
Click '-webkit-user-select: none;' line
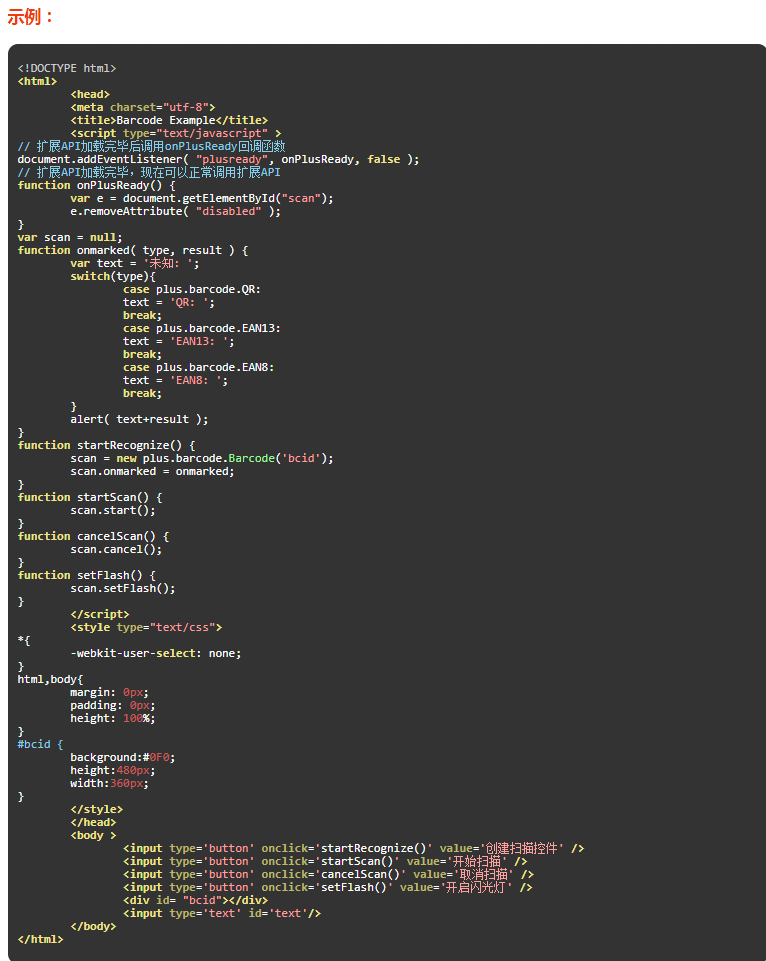click(156, 653)
